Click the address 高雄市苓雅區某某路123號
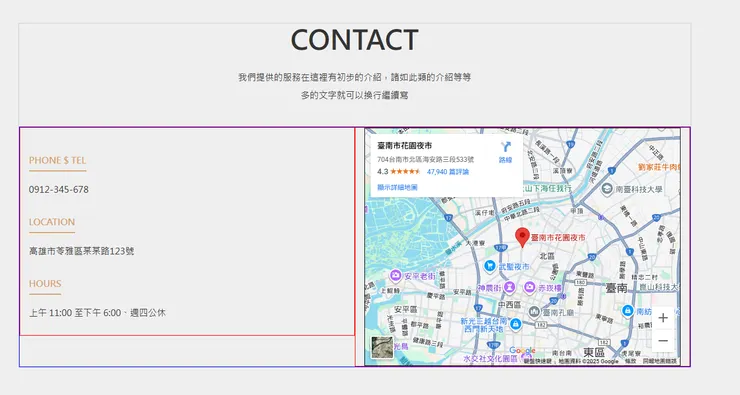This screenshot has width=740, height=395. pyautogui.click(x=82, y=251)
